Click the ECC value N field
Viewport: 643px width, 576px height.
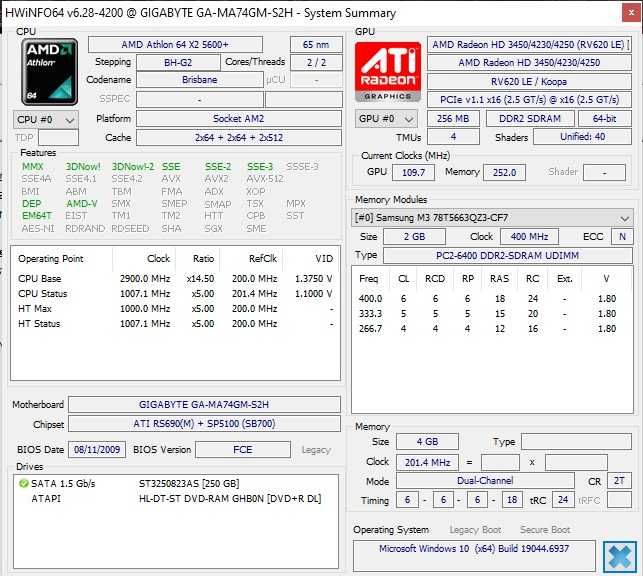622,237
